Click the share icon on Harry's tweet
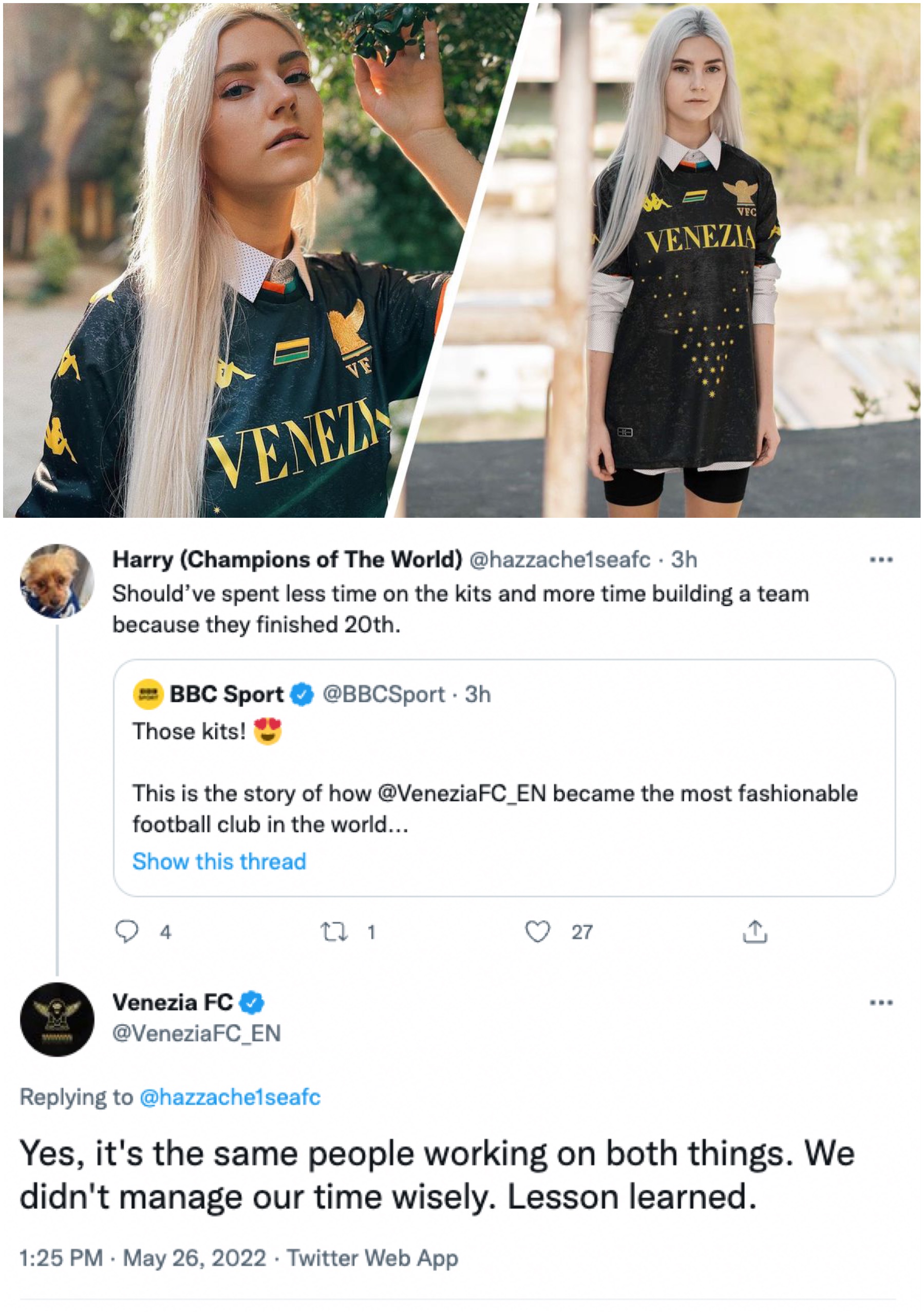 755,932
